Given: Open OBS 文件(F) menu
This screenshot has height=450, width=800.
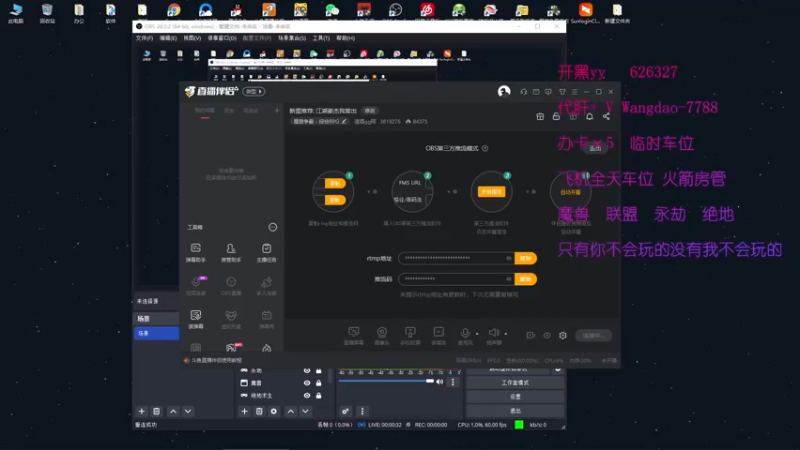Looking at the screenshot, I should [x=144, y=38].
